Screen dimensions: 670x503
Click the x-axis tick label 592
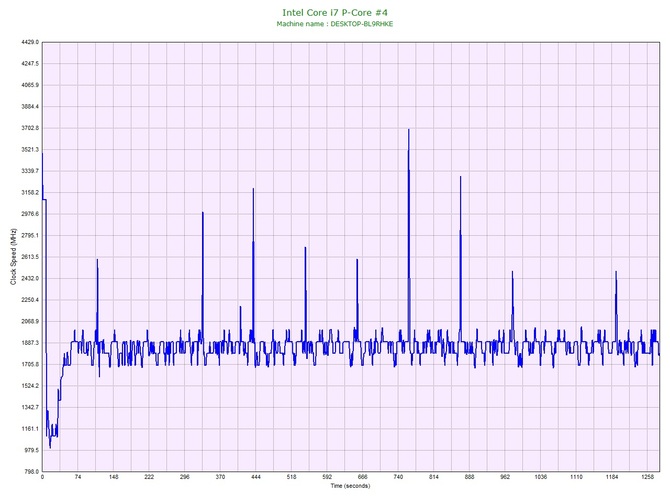point(327,477)
